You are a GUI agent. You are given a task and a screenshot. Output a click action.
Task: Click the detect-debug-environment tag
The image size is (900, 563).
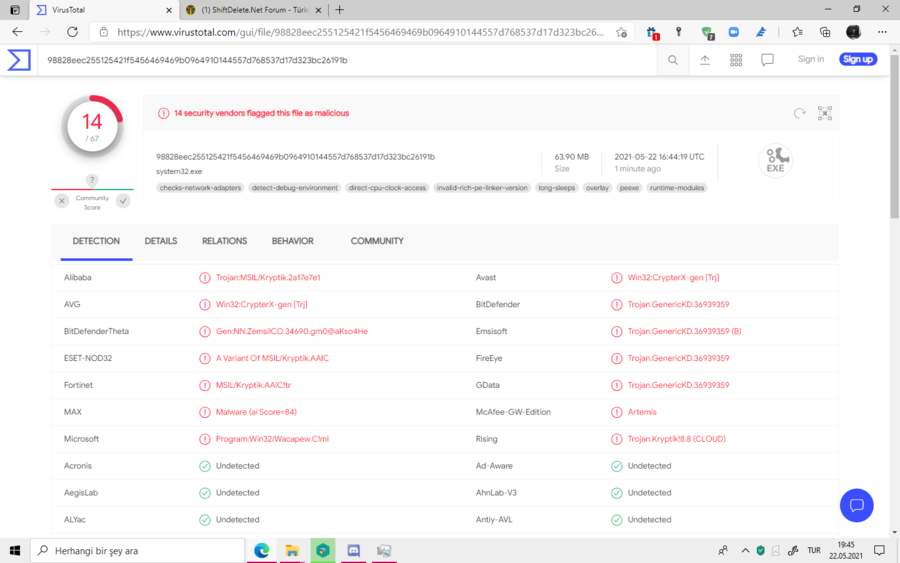click(x=294, y=188)
